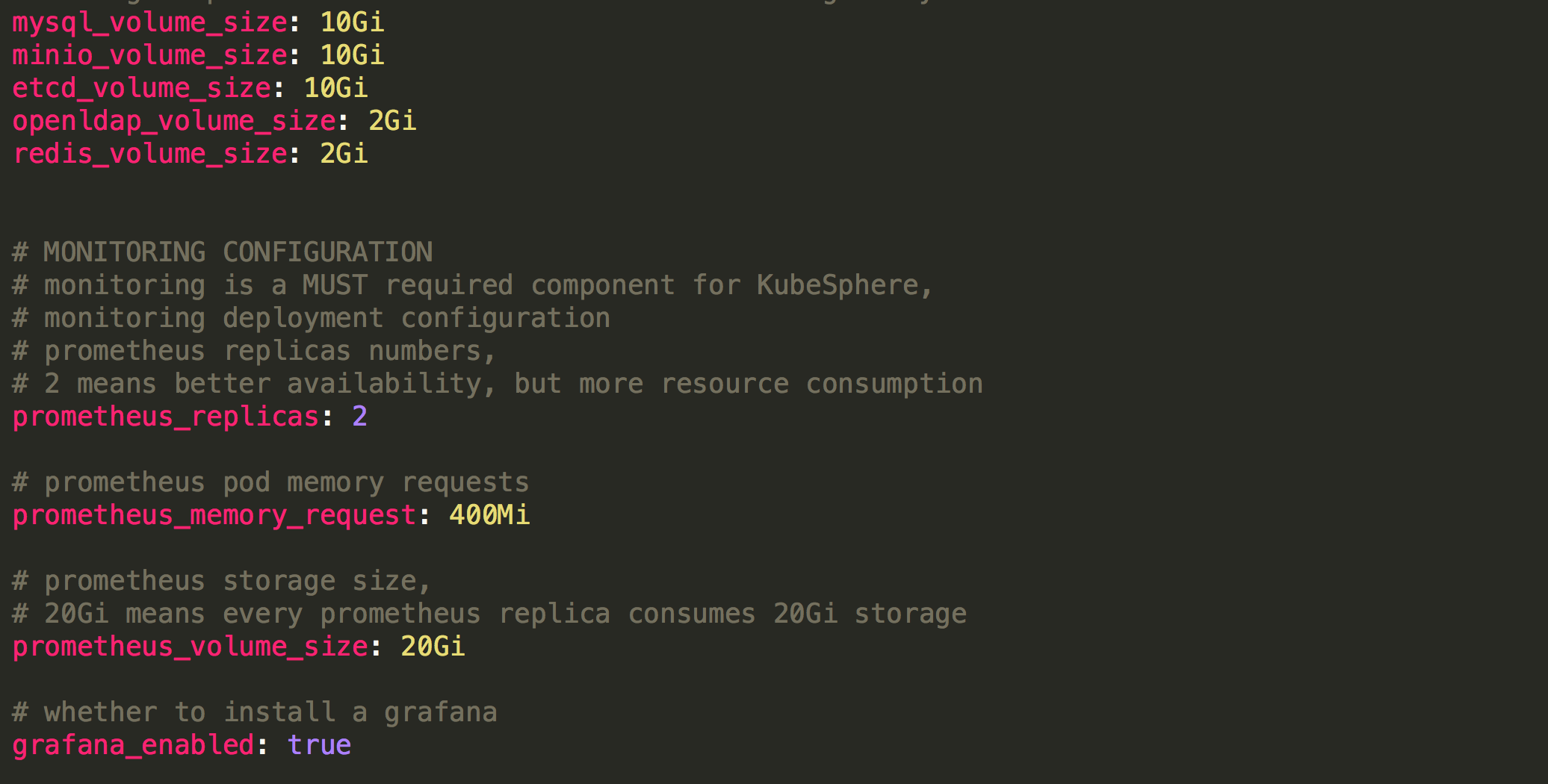
Task: Click the prometheus_replicas key
Action: [166, 417]
